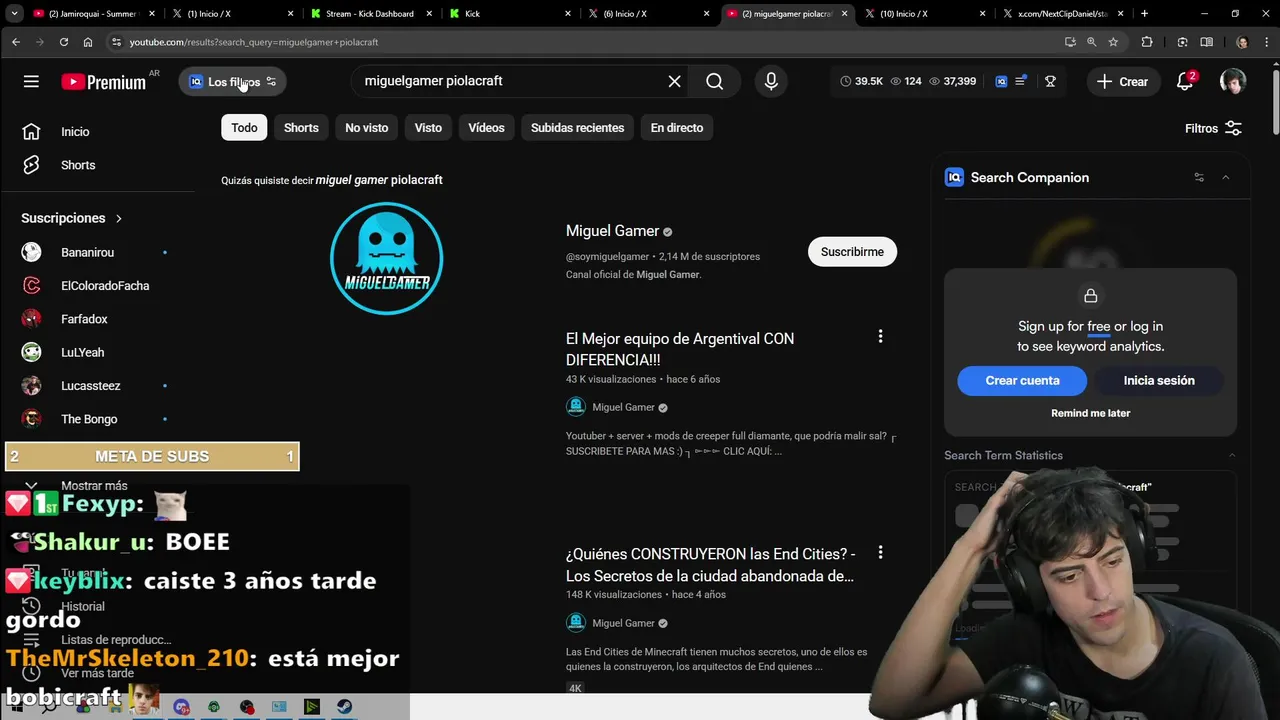
Task: Select the Todo filter chip
Action: [x=244, y=128]
